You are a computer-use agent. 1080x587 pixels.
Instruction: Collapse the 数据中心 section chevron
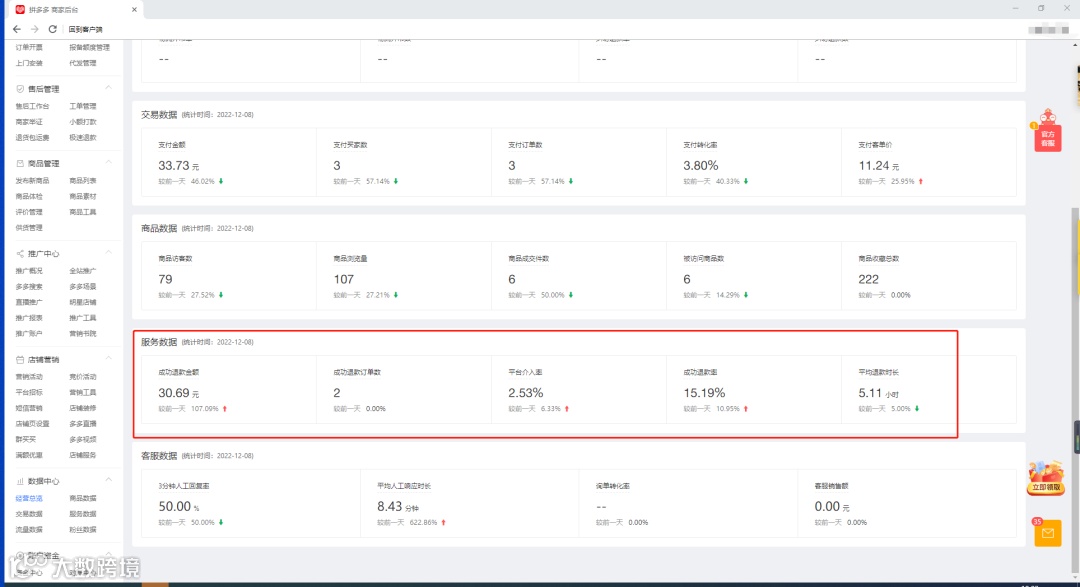(x=109, y=480)
